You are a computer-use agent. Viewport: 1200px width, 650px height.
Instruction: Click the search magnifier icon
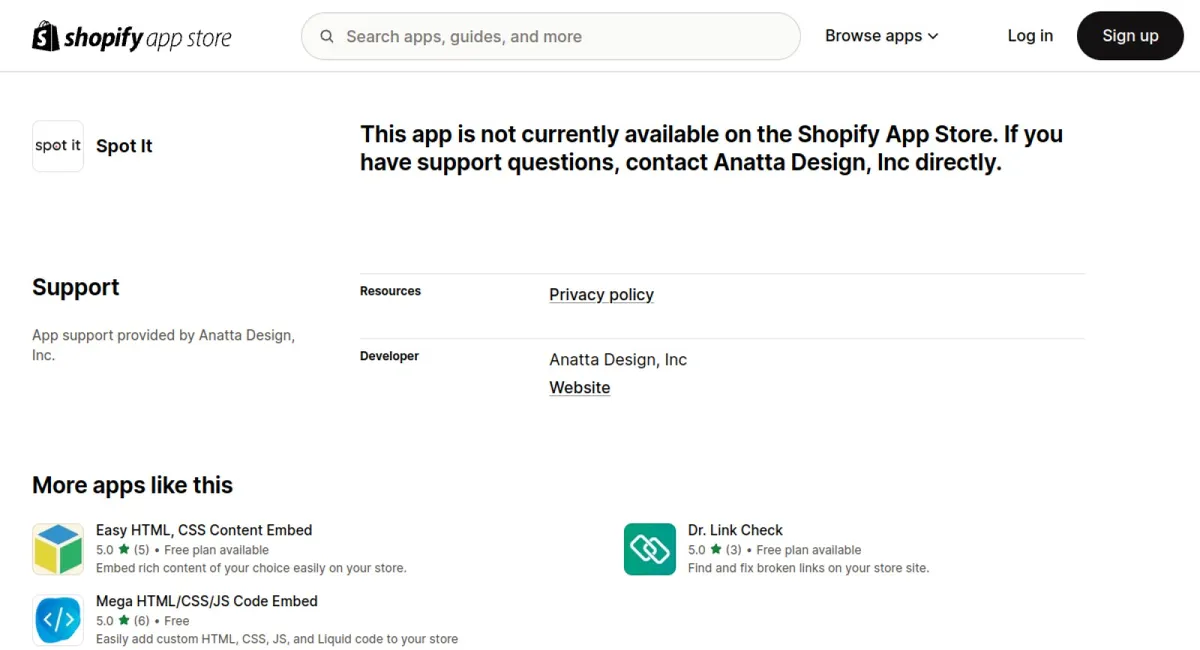pos(327,36)
